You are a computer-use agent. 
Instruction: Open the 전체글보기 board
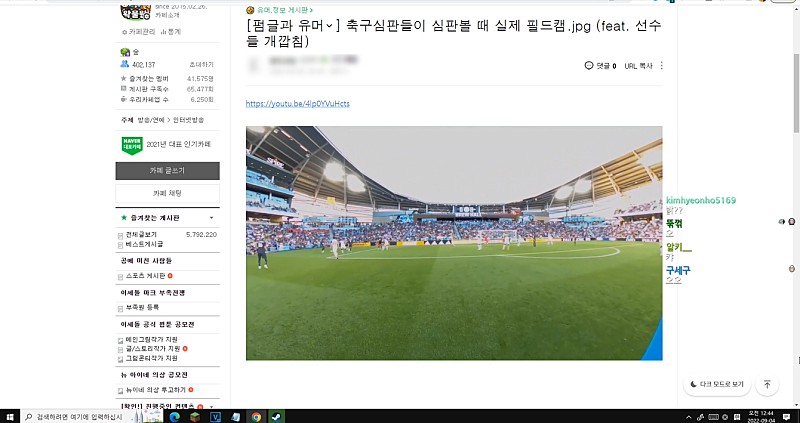[x=141, y=235]
